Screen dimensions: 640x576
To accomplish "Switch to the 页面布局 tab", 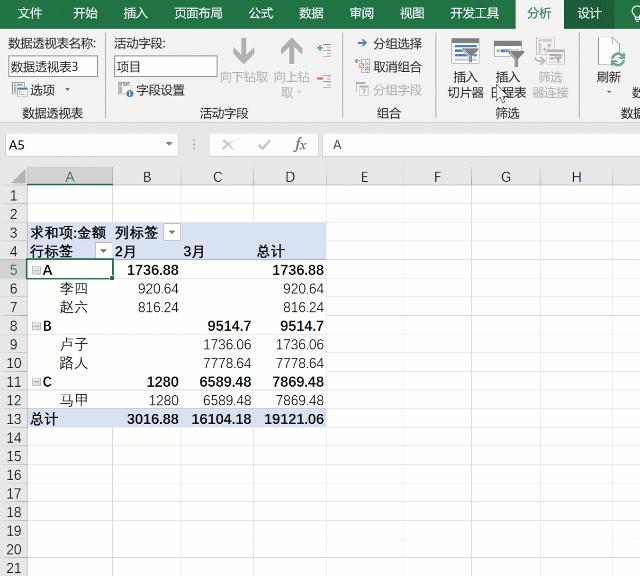I will (198, 13).
